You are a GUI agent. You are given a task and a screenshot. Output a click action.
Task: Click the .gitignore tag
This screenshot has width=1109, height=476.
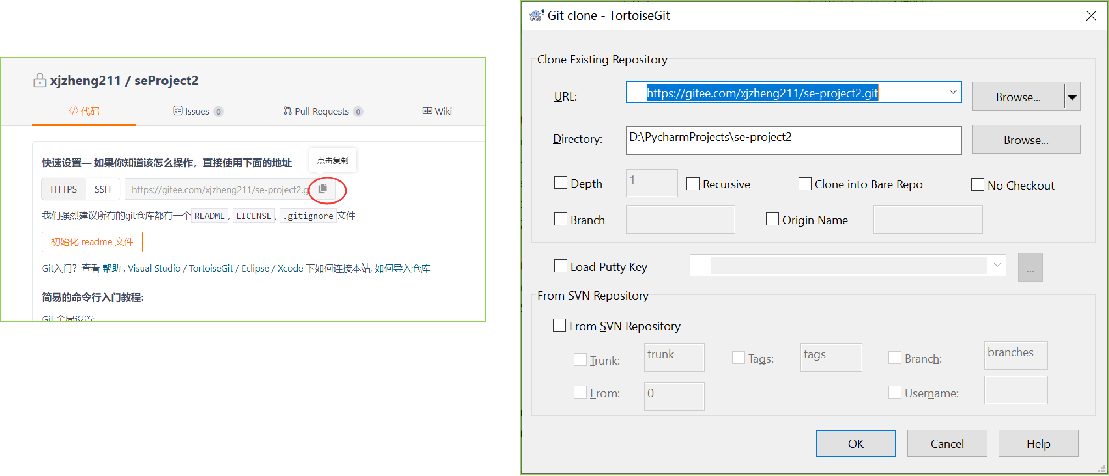[x=308, y=216]
